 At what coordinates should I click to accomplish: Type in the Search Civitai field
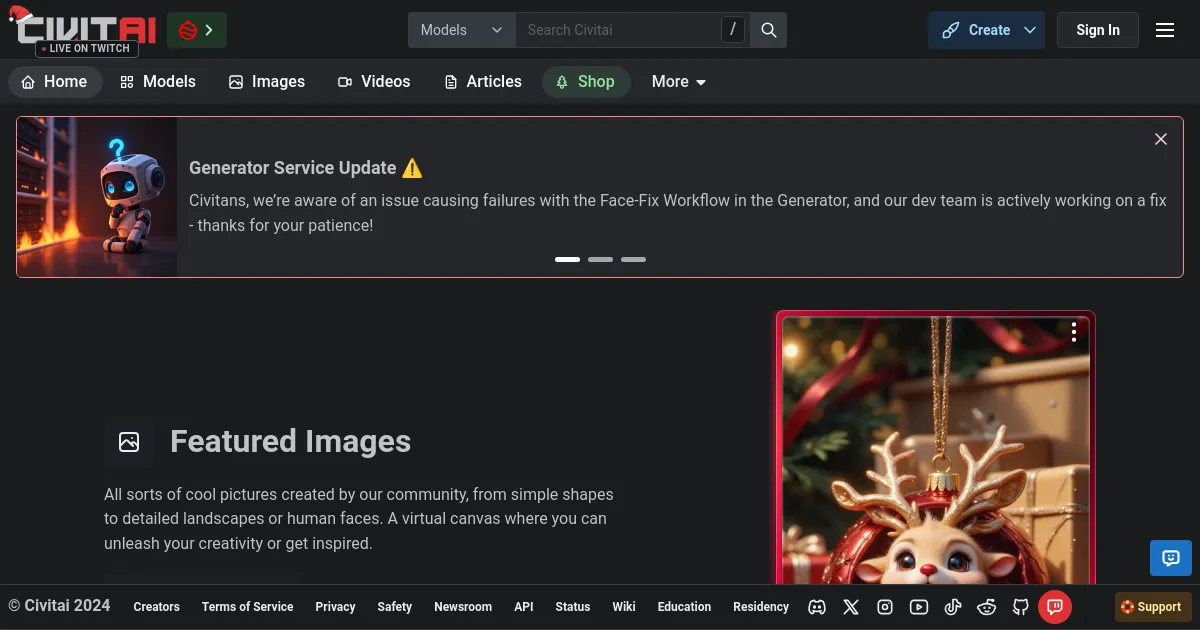[620, 30]
